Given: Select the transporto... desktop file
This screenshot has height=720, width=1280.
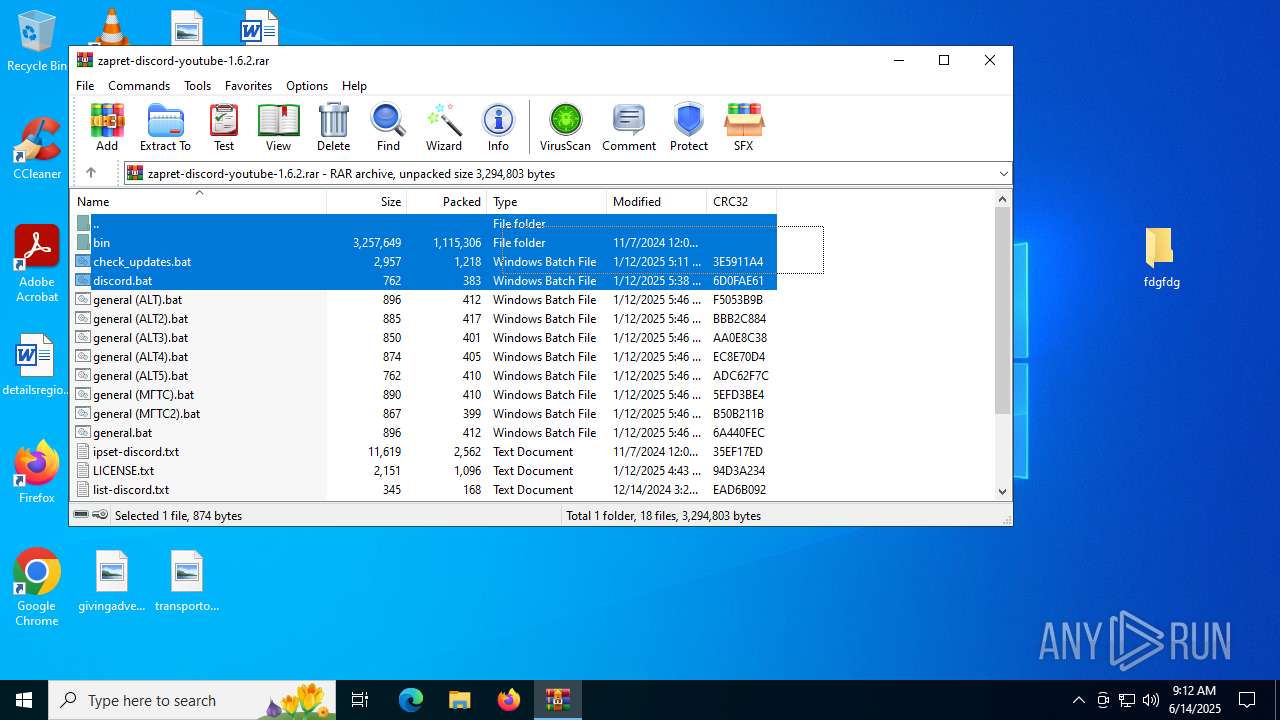Looking at the screenshot, I should point(187,581).
